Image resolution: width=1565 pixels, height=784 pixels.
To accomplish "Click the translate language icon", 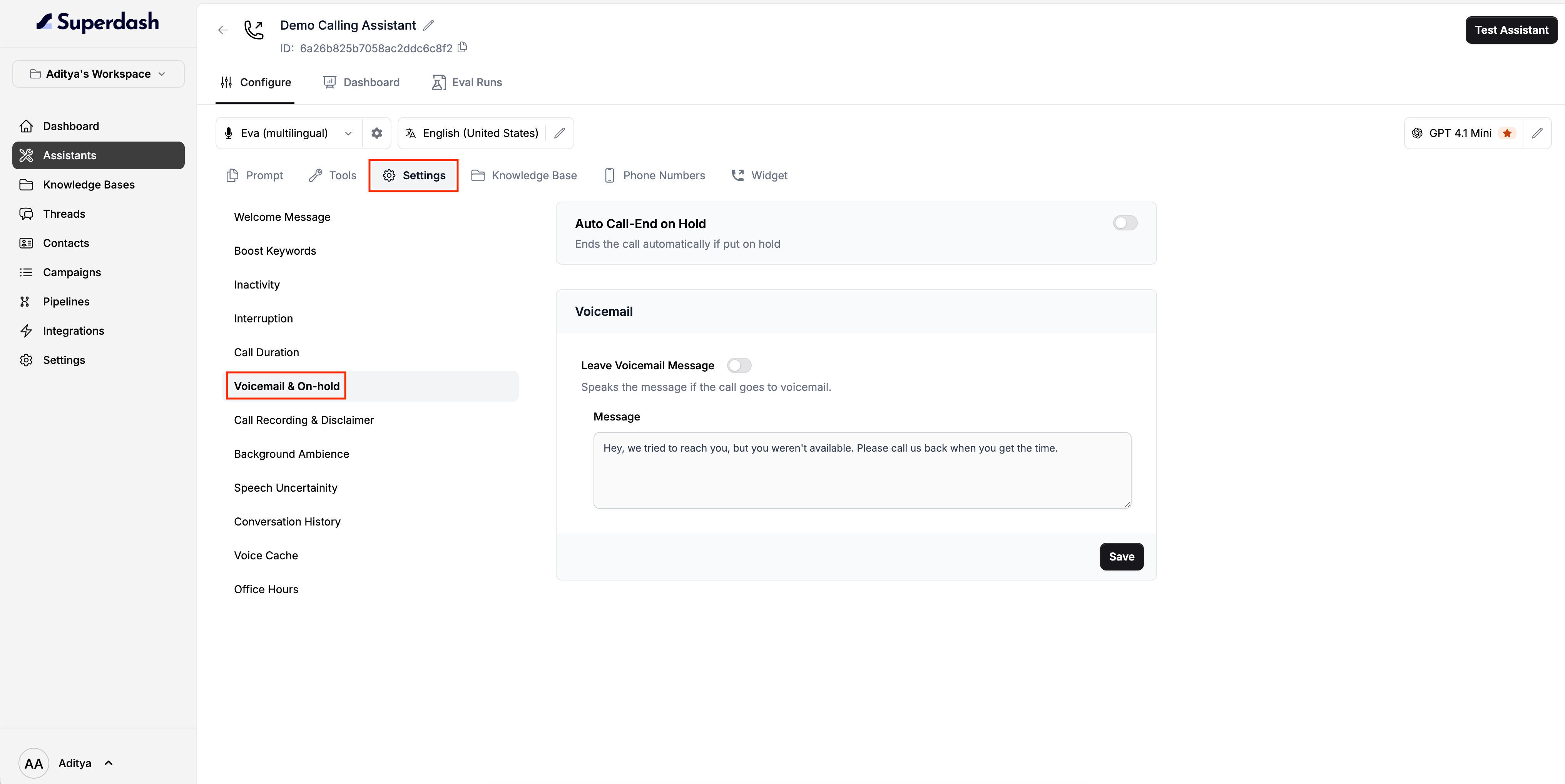I will coord(411,133).
